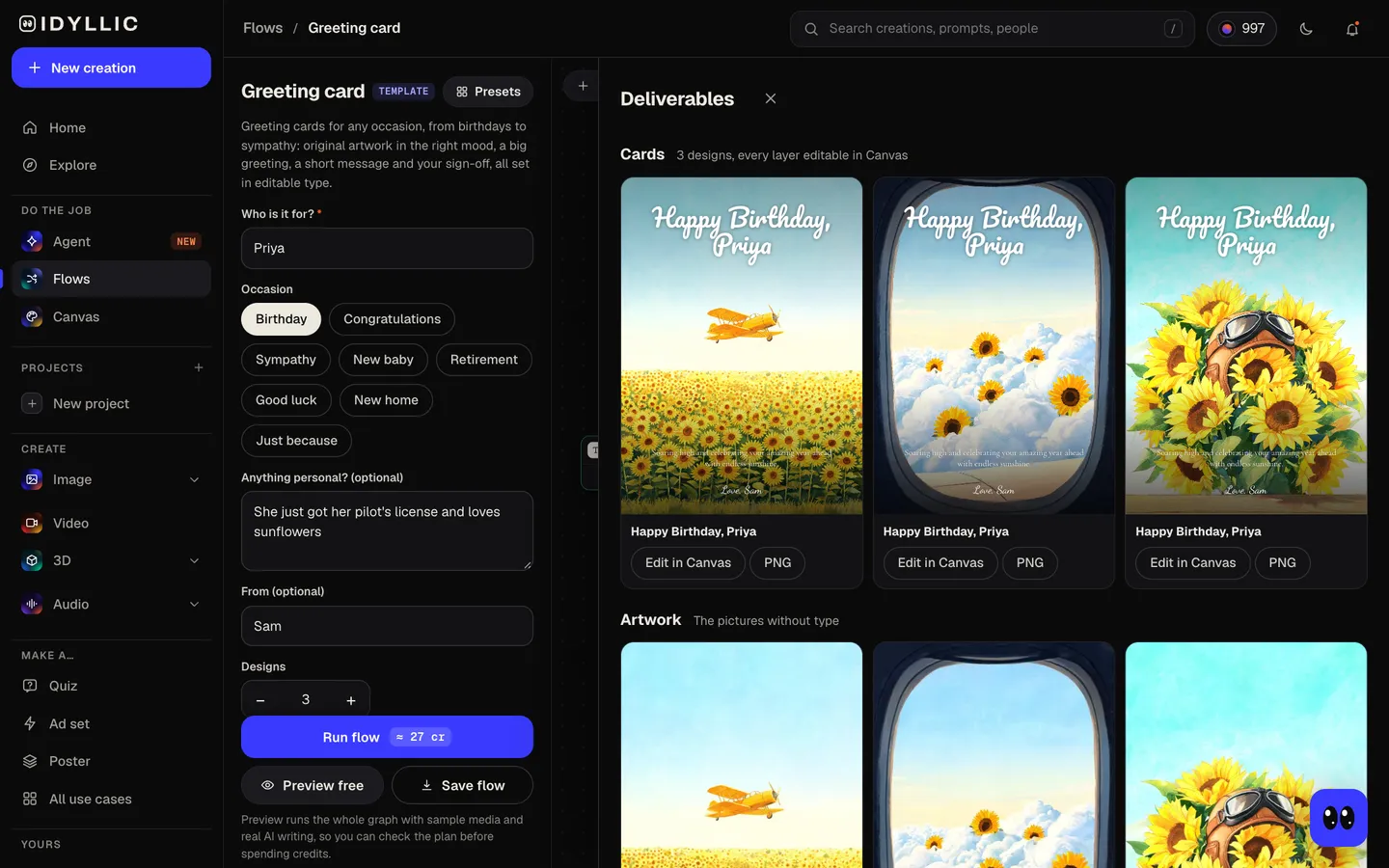This screenshot has width=1389, height=868.
Task: Choose the New home occasion
Action: (x=386, y=400)
